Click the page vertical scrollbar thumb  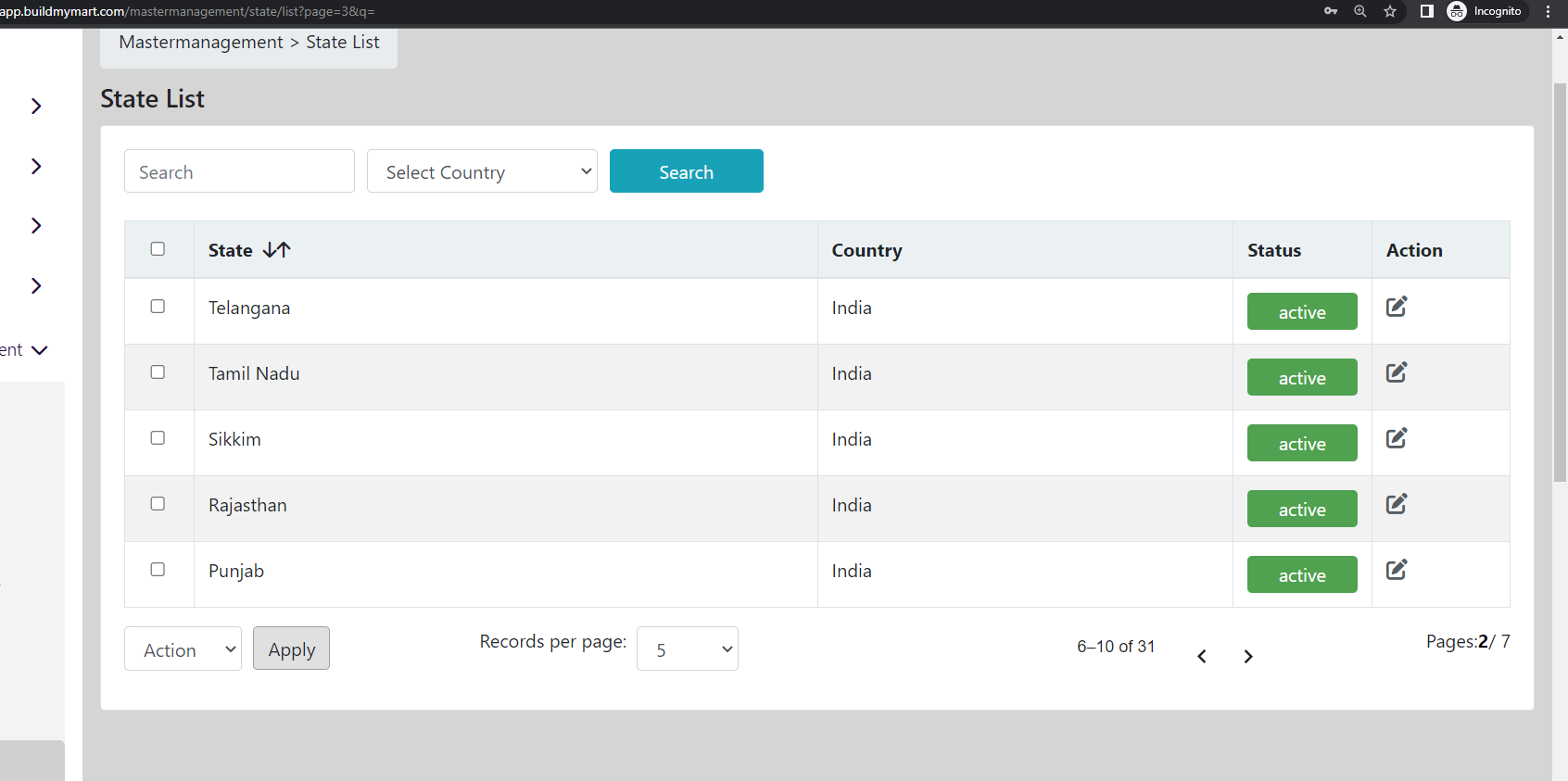(x=1560, y=283)
